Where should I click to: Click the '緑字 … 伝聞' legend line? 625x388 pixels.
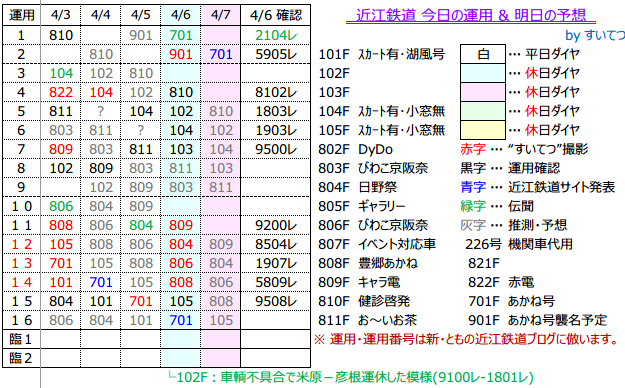pos(497,206)
